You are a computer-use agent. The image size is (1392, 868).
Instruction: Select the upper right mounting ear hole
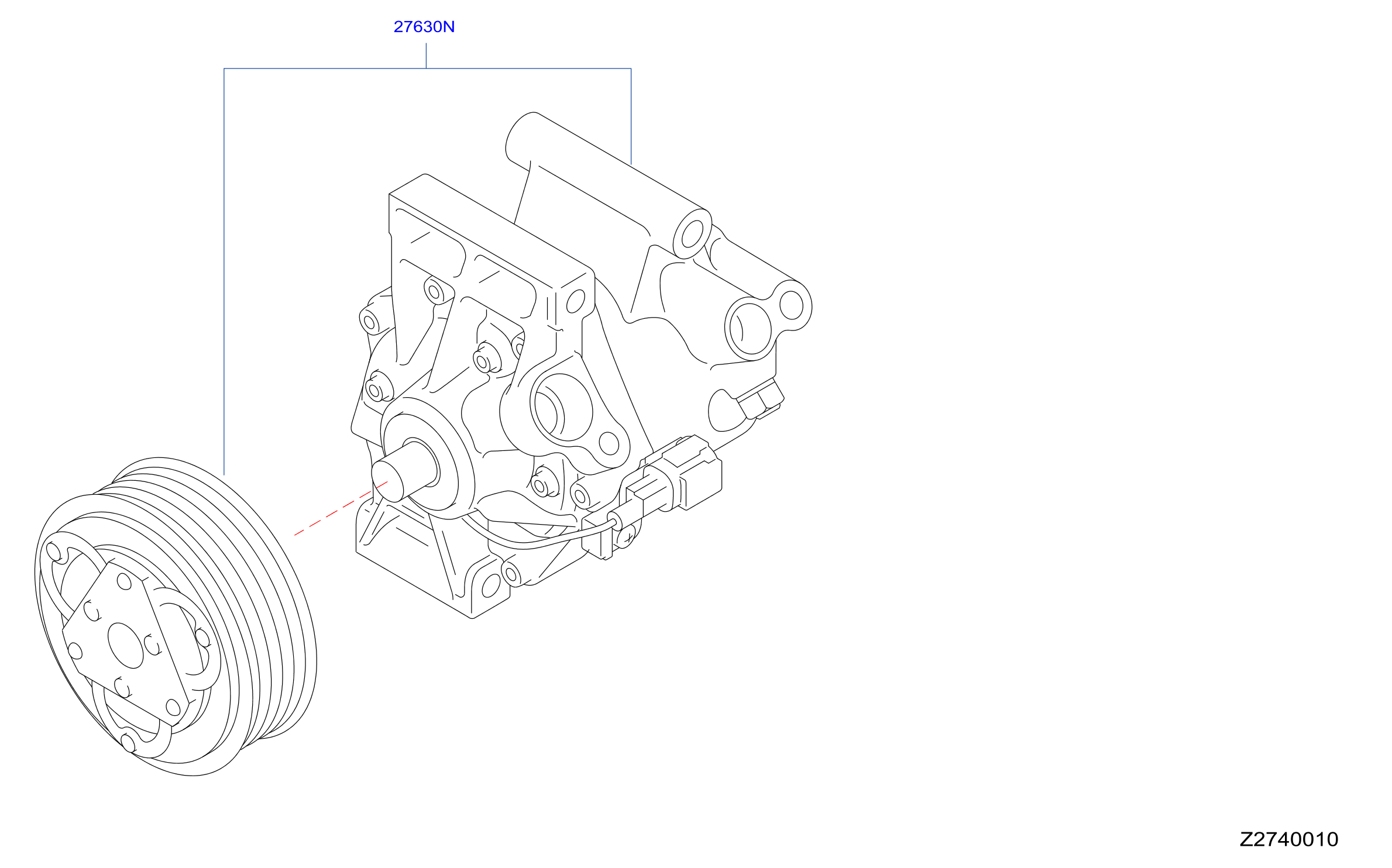coord(792,305)
